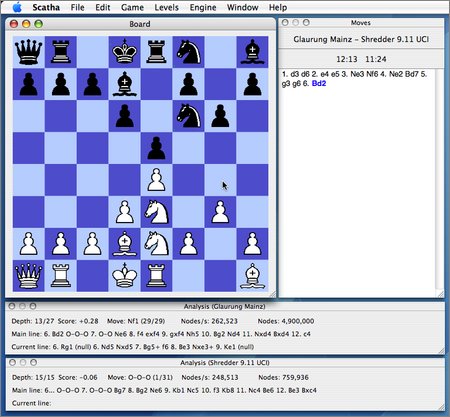Click the black pawn in the board's center
The image size is (450, 417).
[157, 148]
